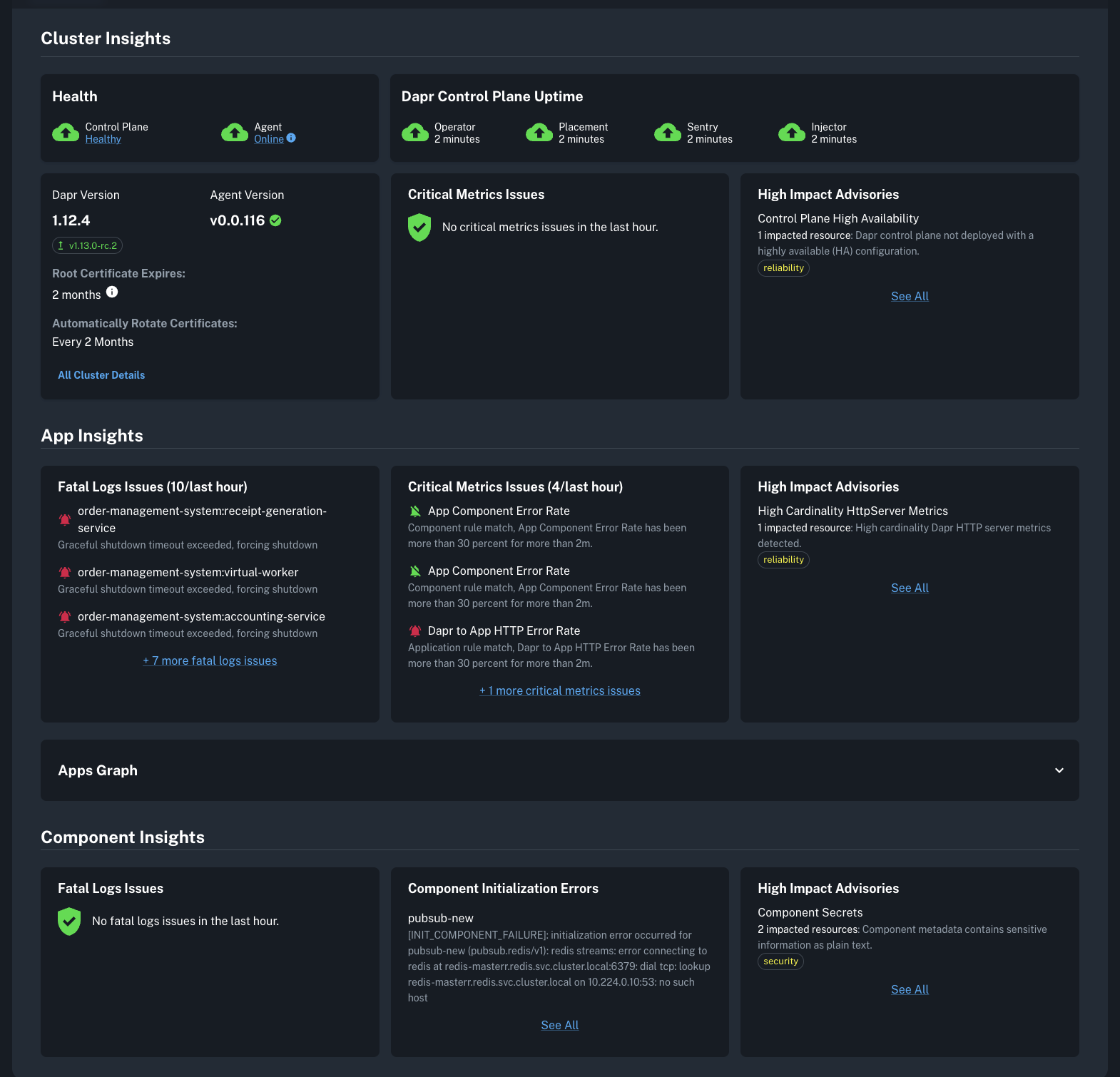Click the Control Plane health cloud icon
The height and width of the screenshot is (1077, 1120).
pos(66,133)
